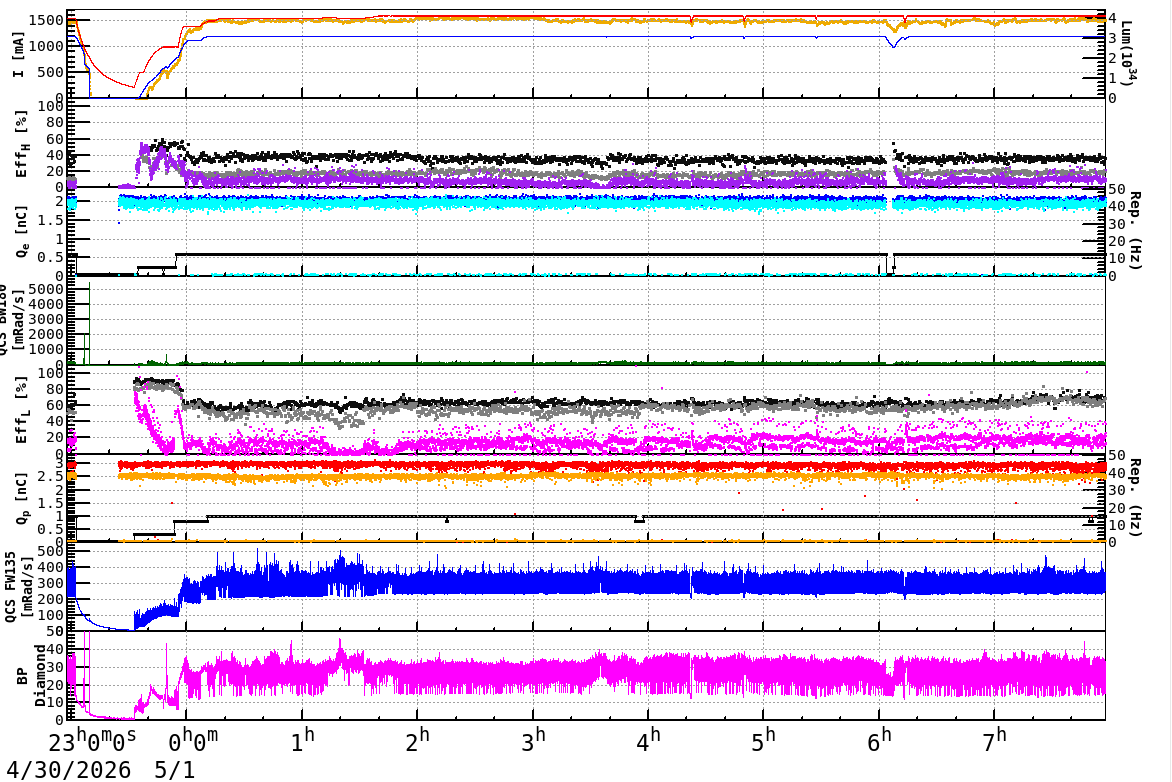Screen dimensions: 1172x782
Task: Click the "5h" time axis label
Action: coord(764,740)
